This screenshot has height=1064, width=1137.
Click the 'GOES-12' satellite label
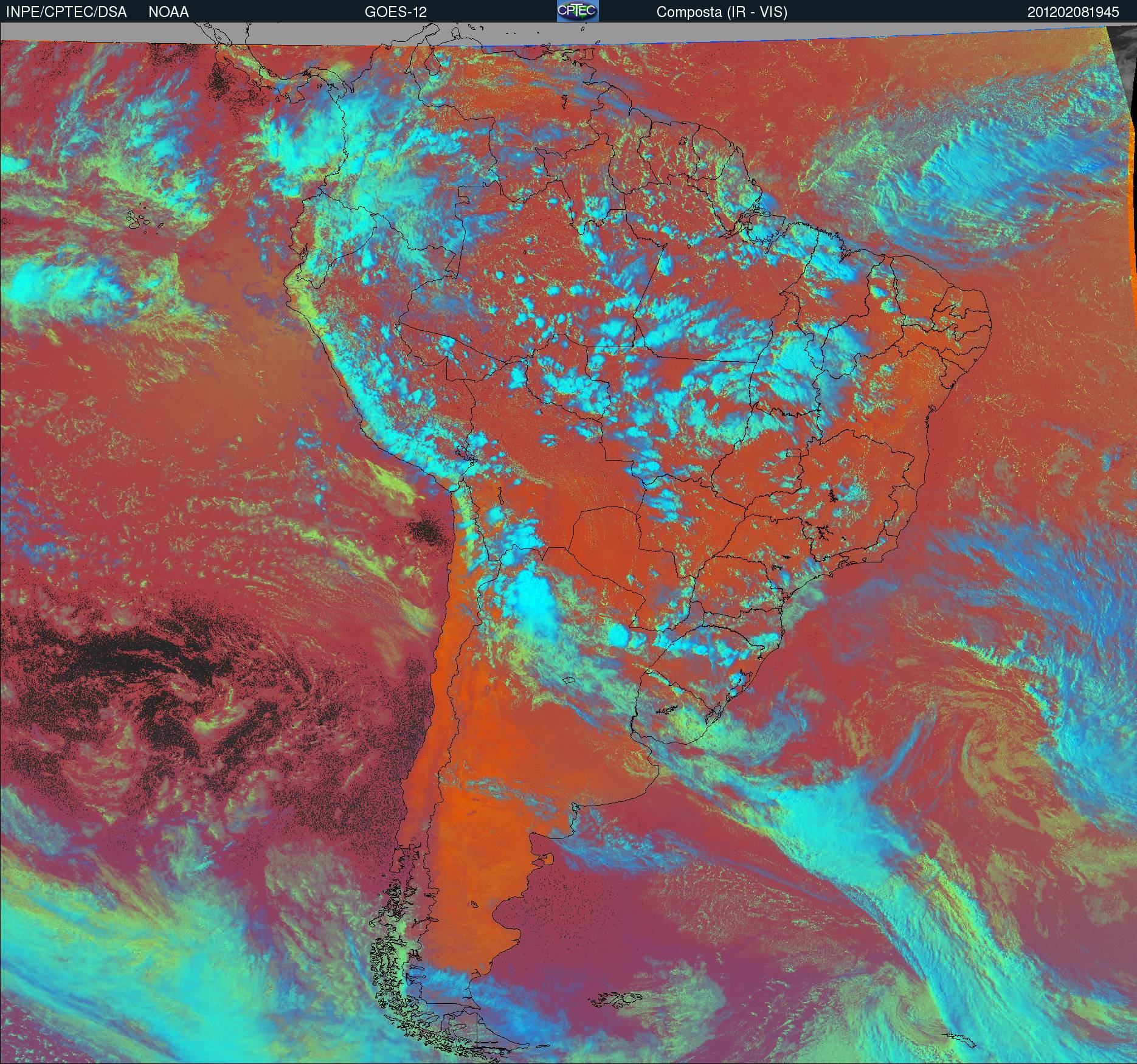tap(395, 12)
